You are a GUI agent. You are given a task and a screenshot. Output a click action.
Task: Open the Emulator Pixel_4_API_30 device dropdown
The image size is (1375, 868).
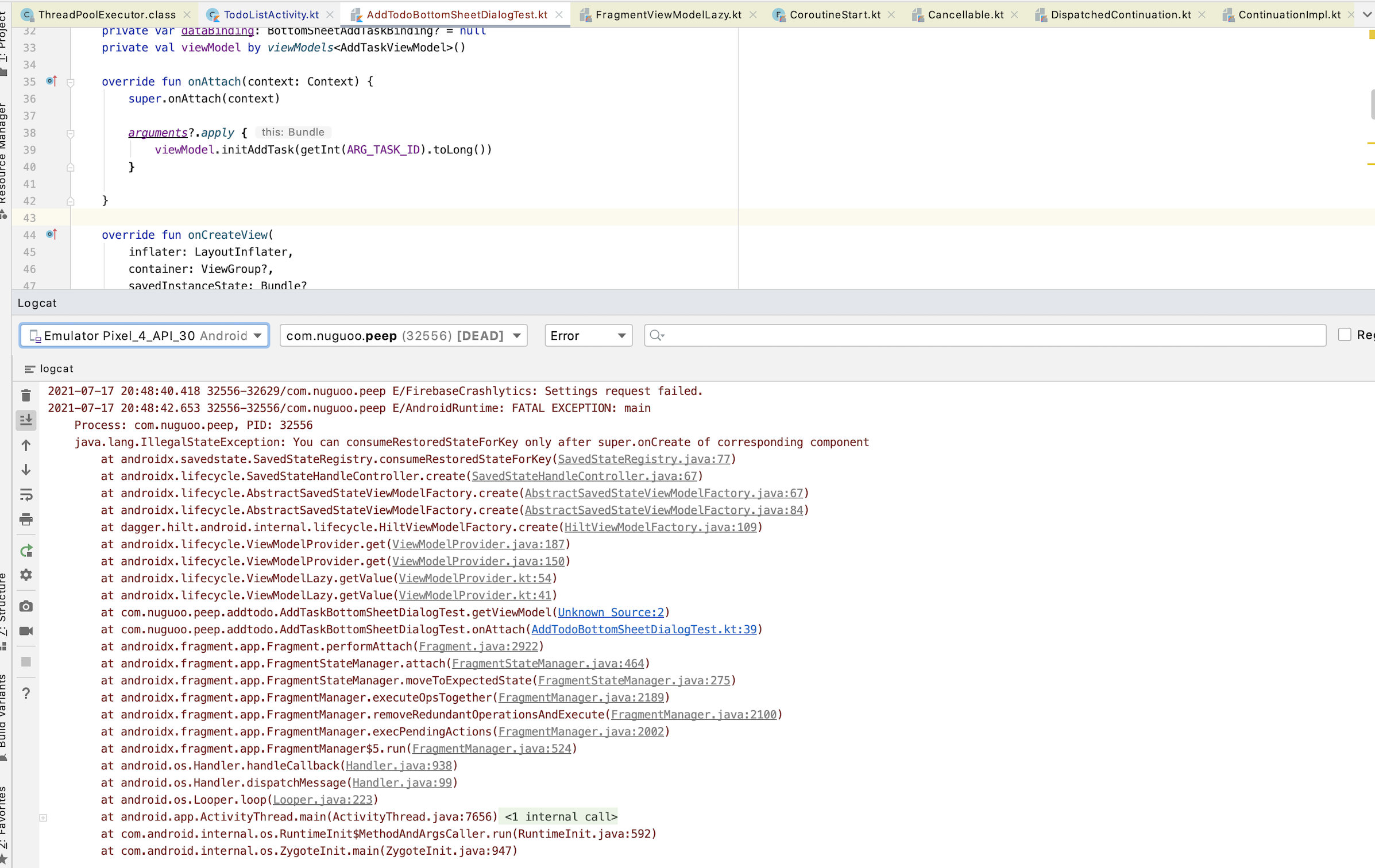tap(144, 336)
